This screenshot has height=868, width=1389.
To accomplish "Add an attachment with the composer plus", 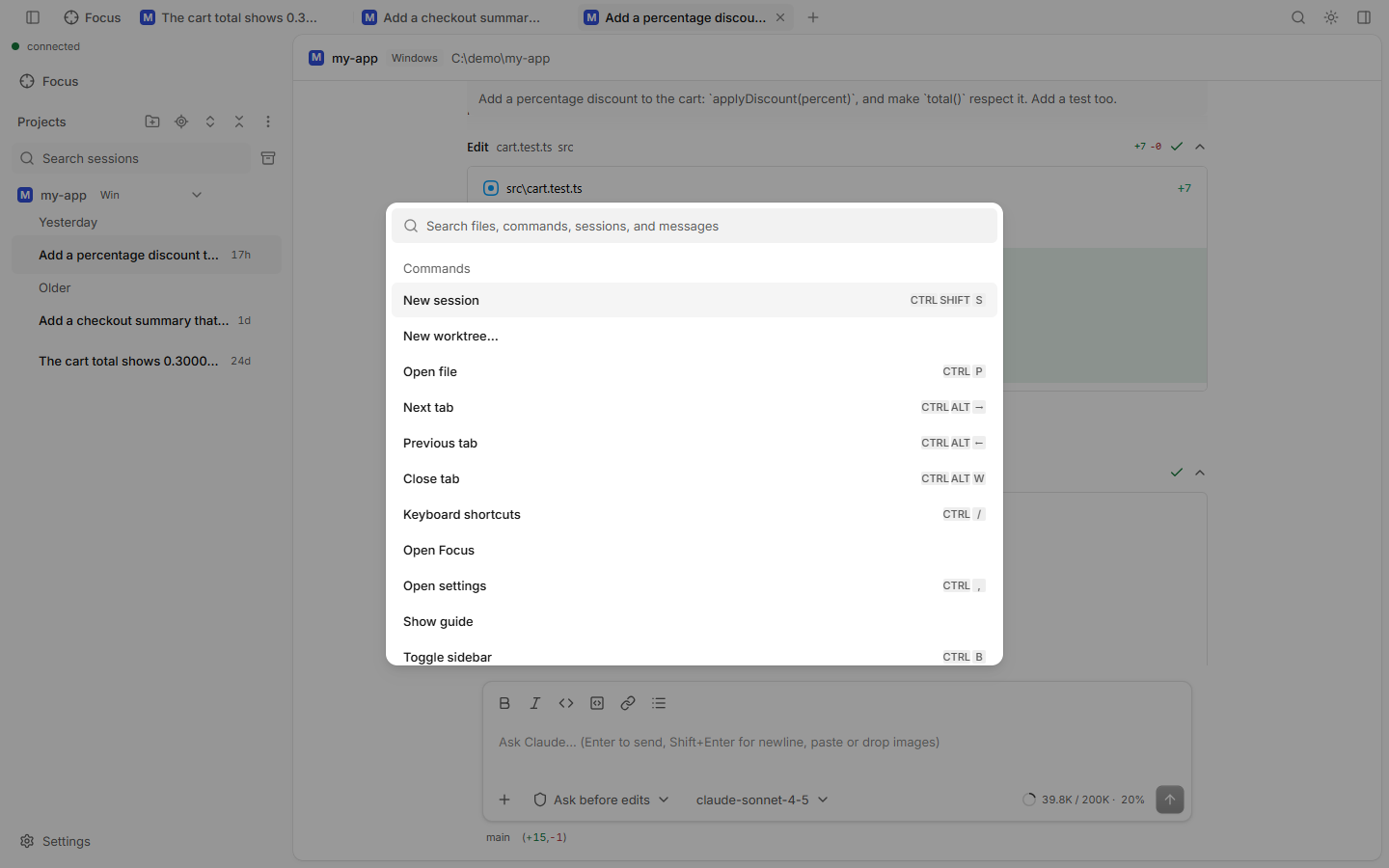I will pos(504,800).
